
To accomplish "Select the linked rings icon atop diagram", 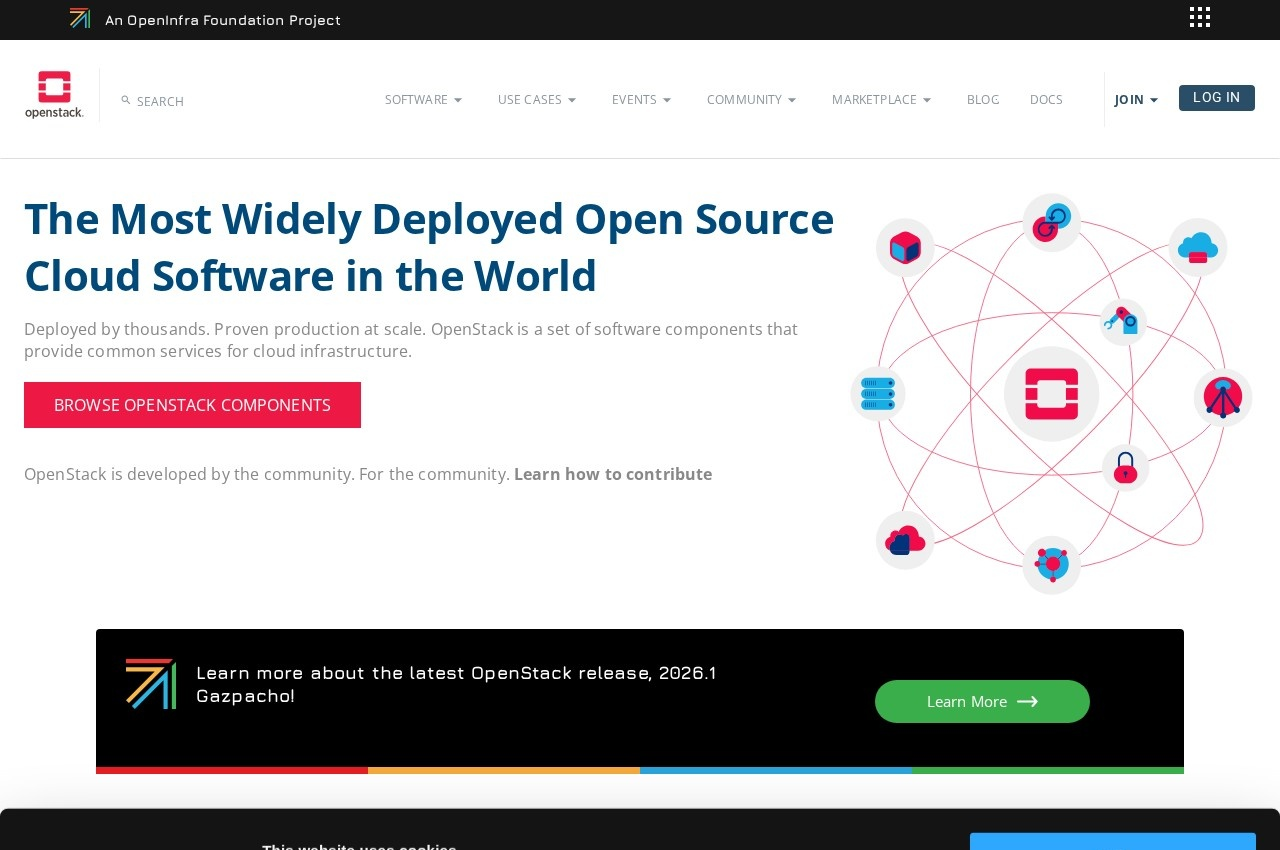I will click(x=1051, y=222).
